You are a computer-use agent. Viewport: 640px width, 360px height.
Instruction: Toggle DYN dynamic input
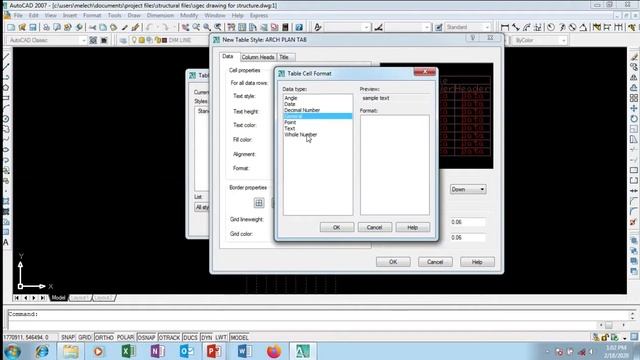coord(207,338)
